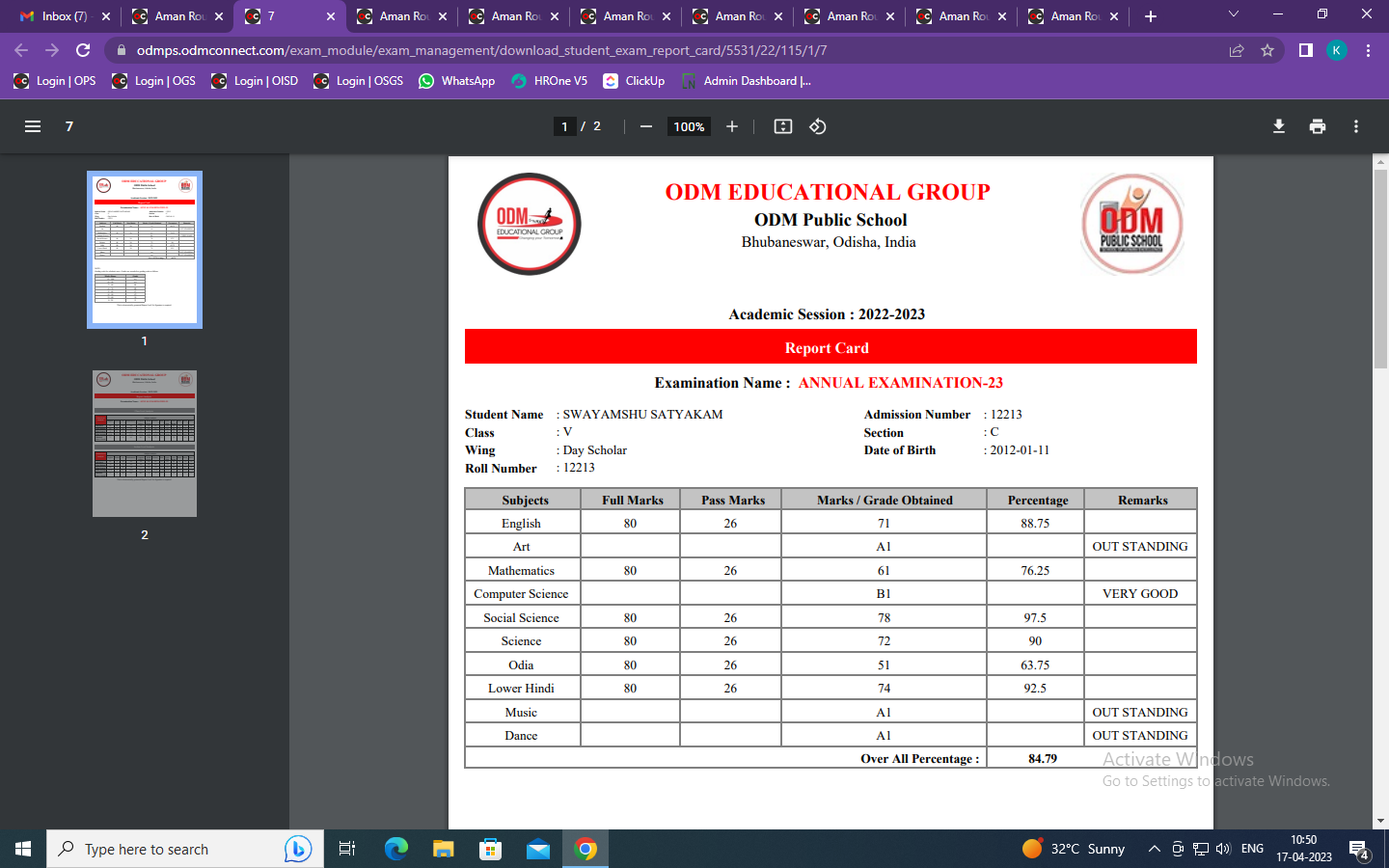1389x868 pixels.
Task: Click the PDF zoom out minus button
Action: [x=646, y=126]
